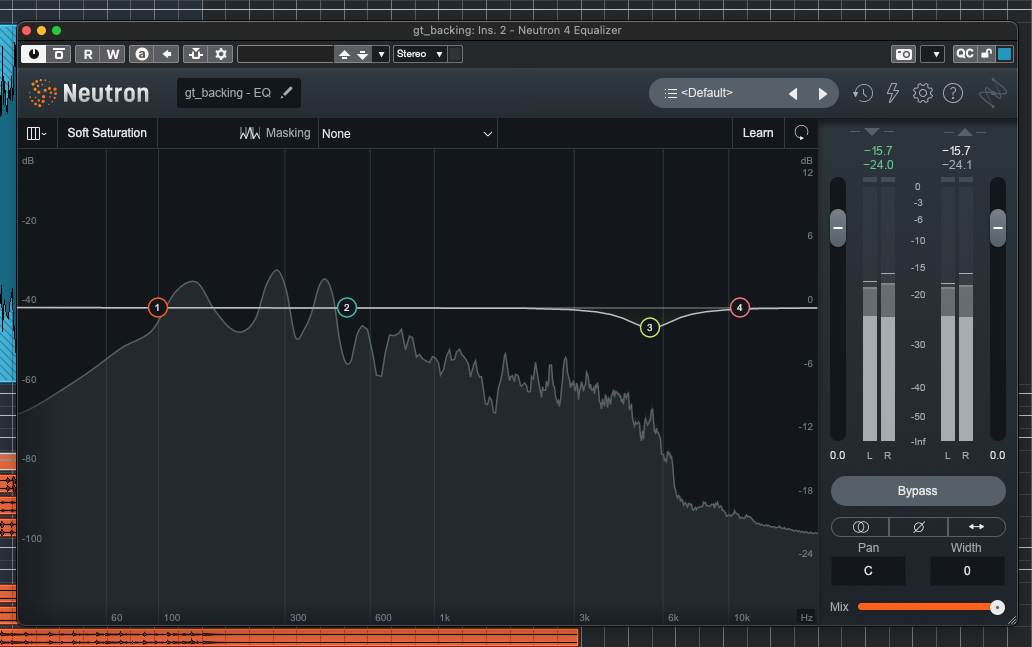1032x647 pixels.
Task: Click the output meter up-triangle marker
Action: pos(965,132)
